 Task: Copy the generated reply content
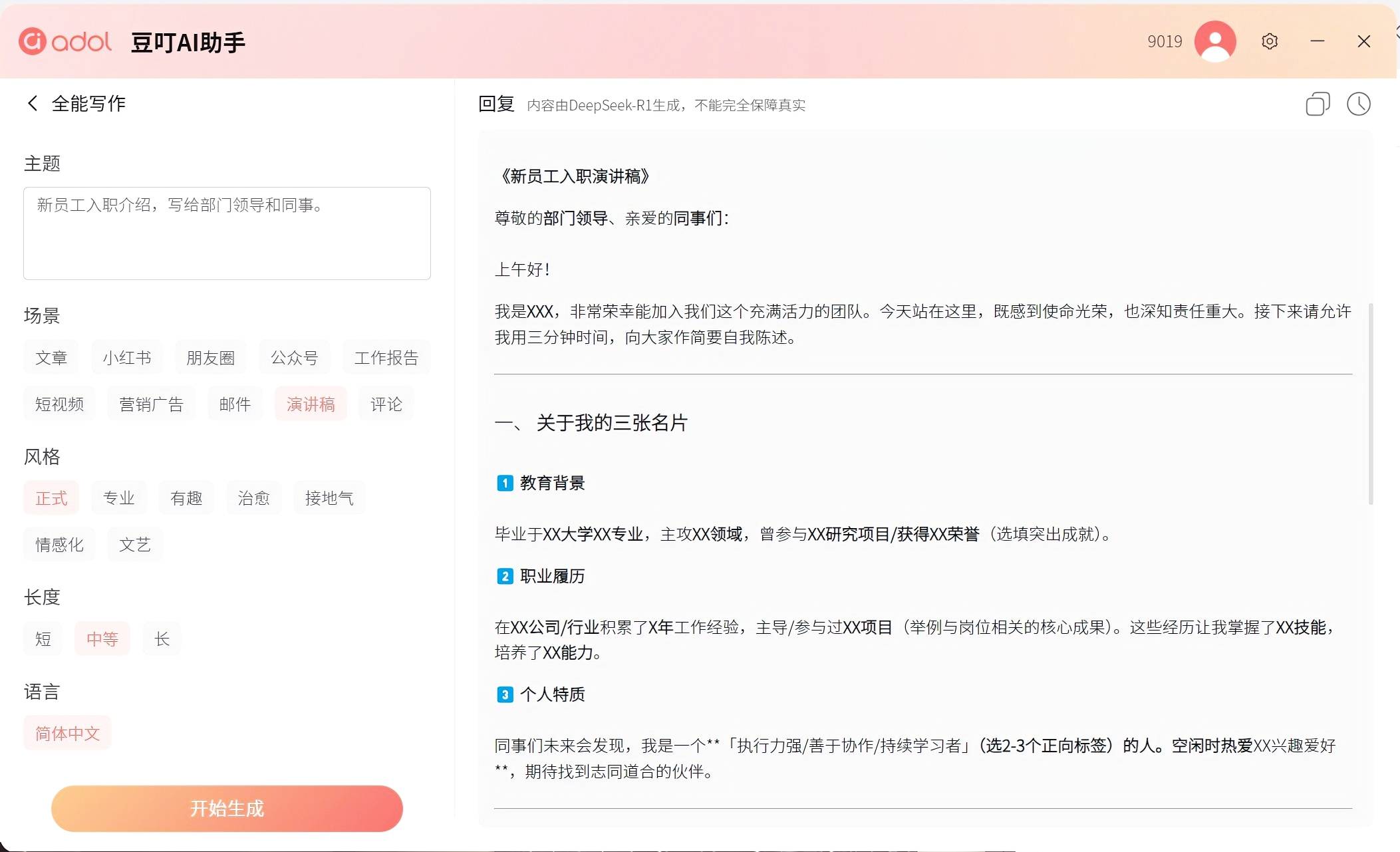coord(1317,104)
